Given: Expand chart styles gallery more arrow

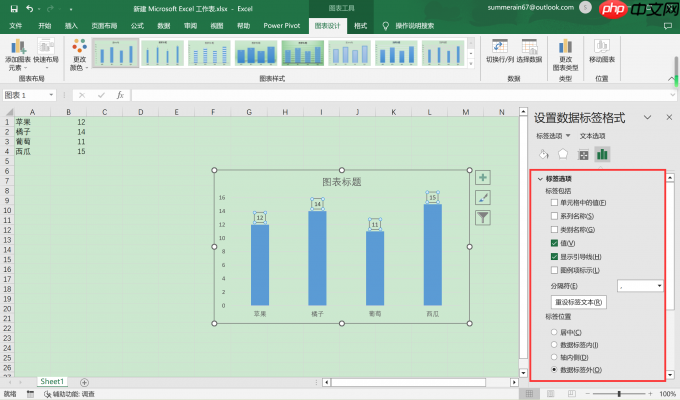Looking at the screenshot, I should point(471,64).
